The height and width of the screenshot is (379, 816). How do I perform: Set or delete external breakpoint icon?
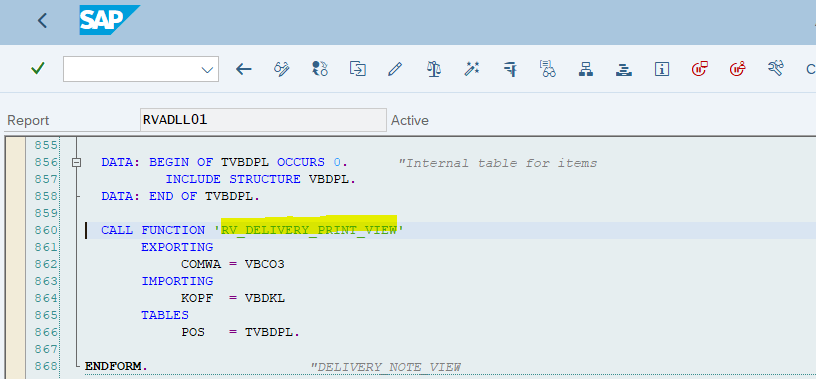click(x=737, y=69)
